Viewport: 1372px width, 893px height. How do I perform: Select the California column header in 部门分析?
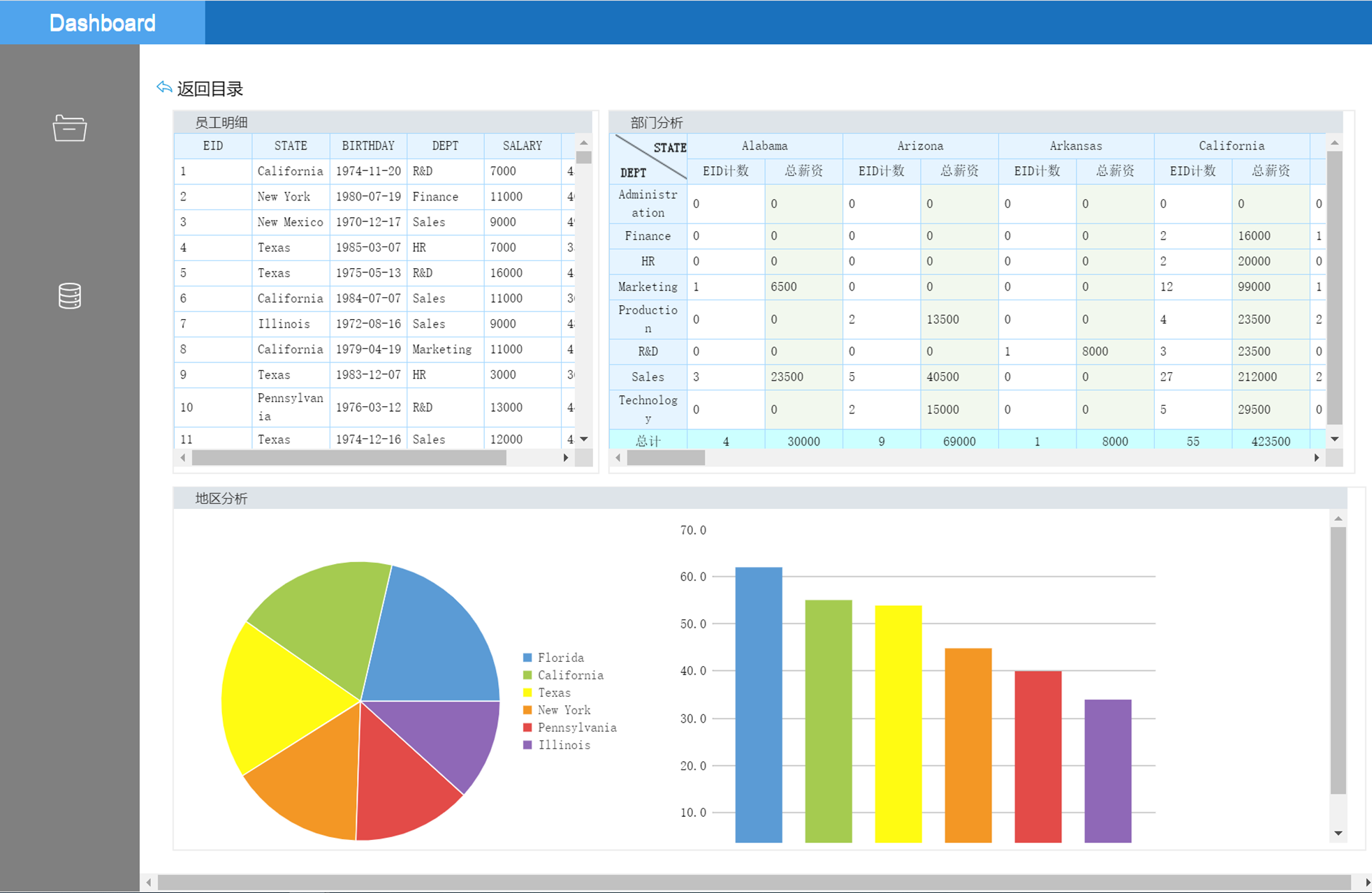[x=1231, y=145]
